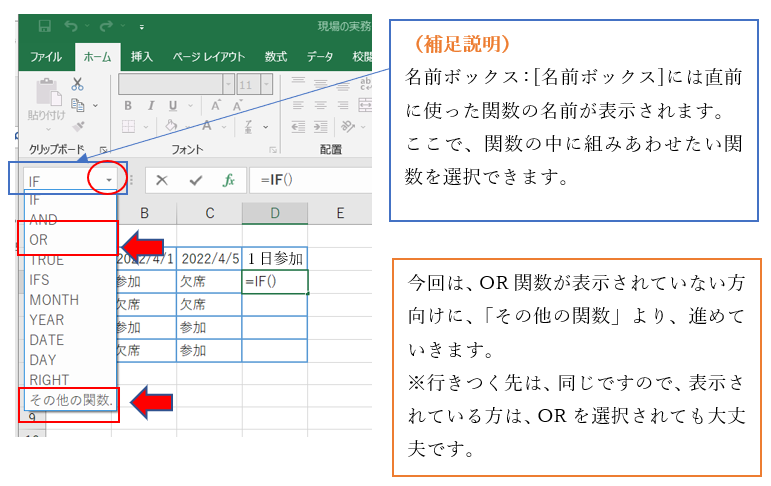Click the Insert Function fx icon
The width and height of the screenshot is (771, 486).
[228, 180]
